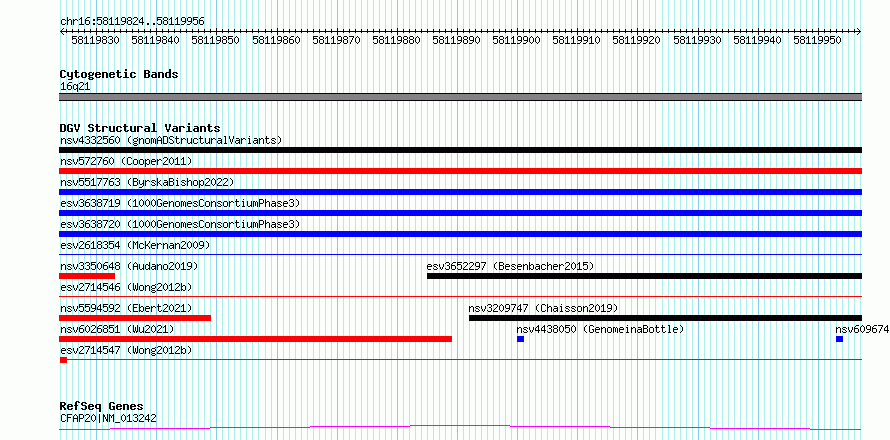The image size is (890, 440).
Task: Open nsv6026851 (Wu2021) label
Action: pos(117,329)
